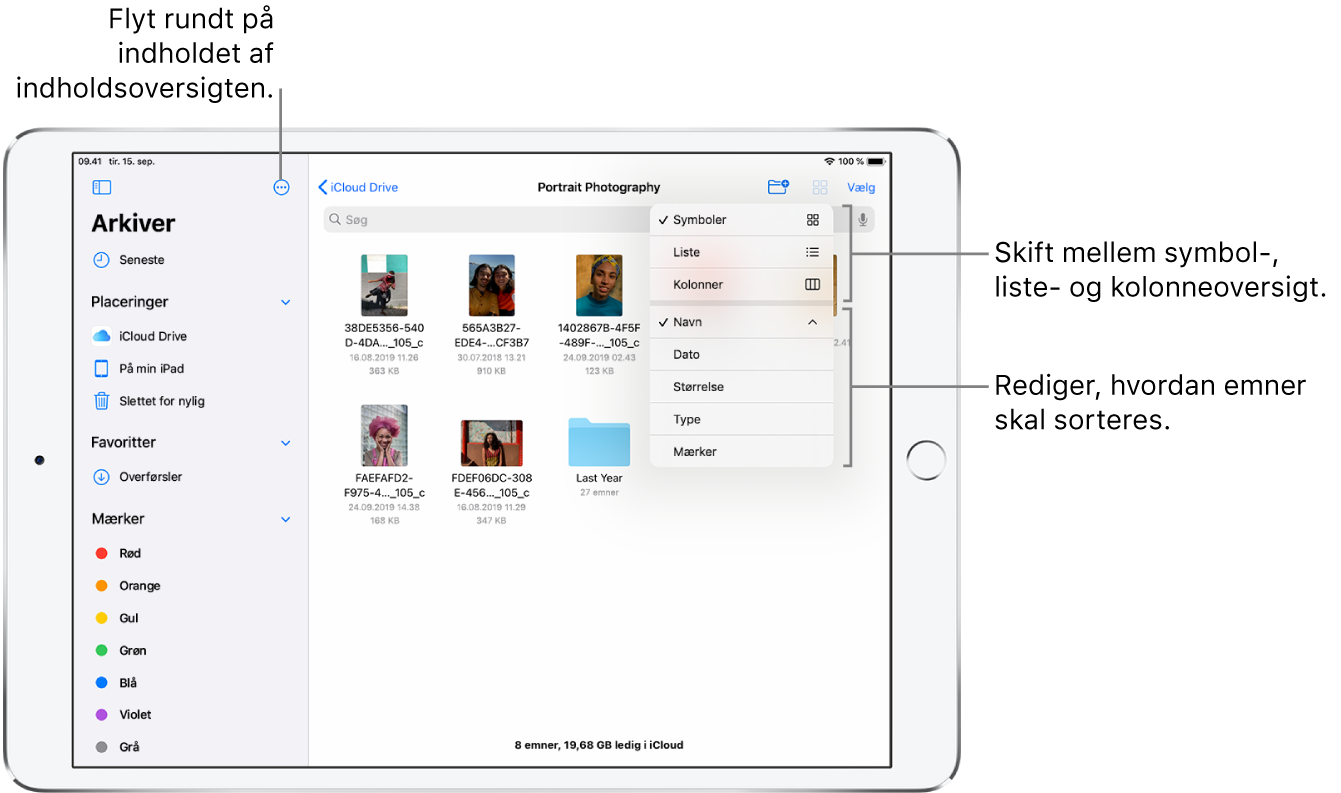Select the Rød tag color dot
The image size is (1341, 793).
click(101, 553)
